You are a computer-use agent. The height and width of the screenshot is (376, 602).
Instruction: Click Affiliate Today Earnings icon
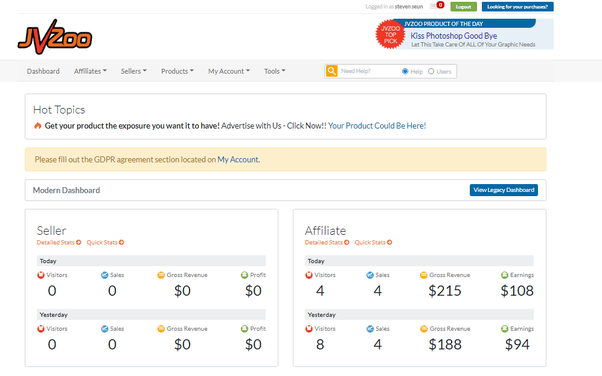point(504,275)
